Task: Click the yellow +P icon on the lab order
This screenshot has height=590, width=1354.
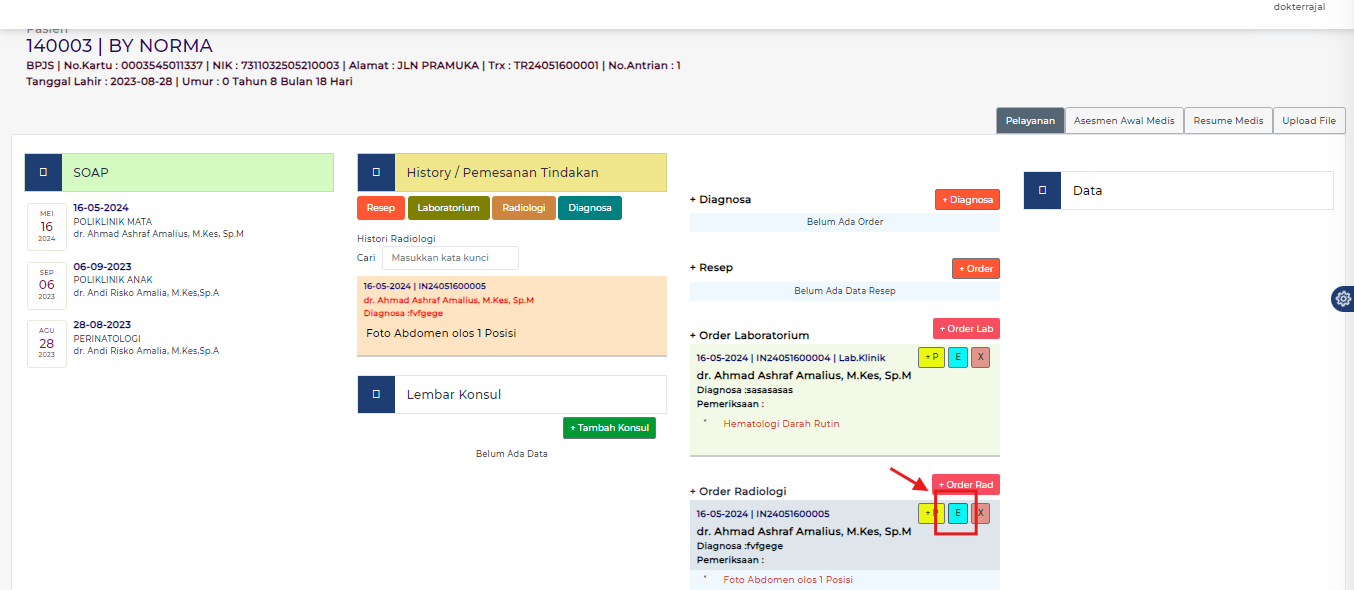Action: 931,357
